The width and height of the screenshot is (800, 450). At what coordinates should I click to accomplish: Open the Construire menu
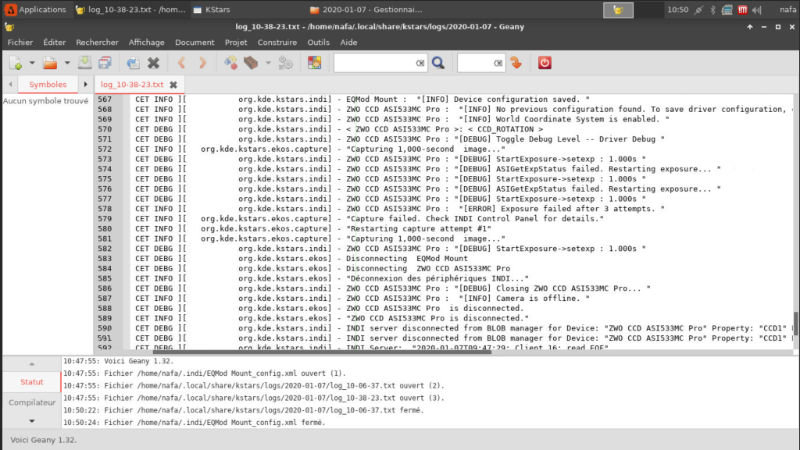(x=277, y=42)
